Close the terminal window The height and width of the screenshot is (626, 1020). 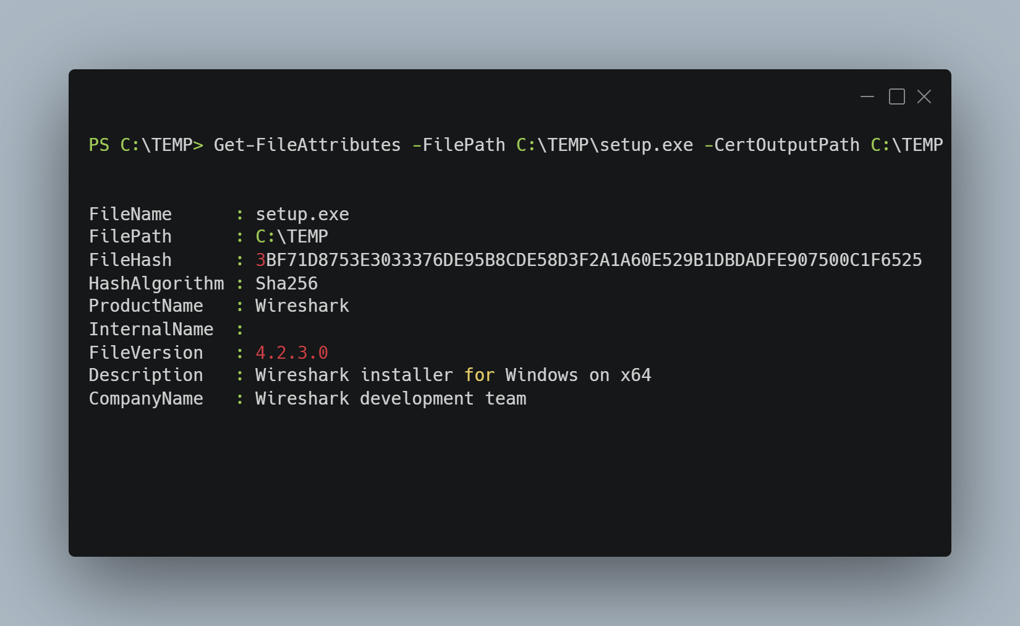pyautogui.click(x=924, y=97)
